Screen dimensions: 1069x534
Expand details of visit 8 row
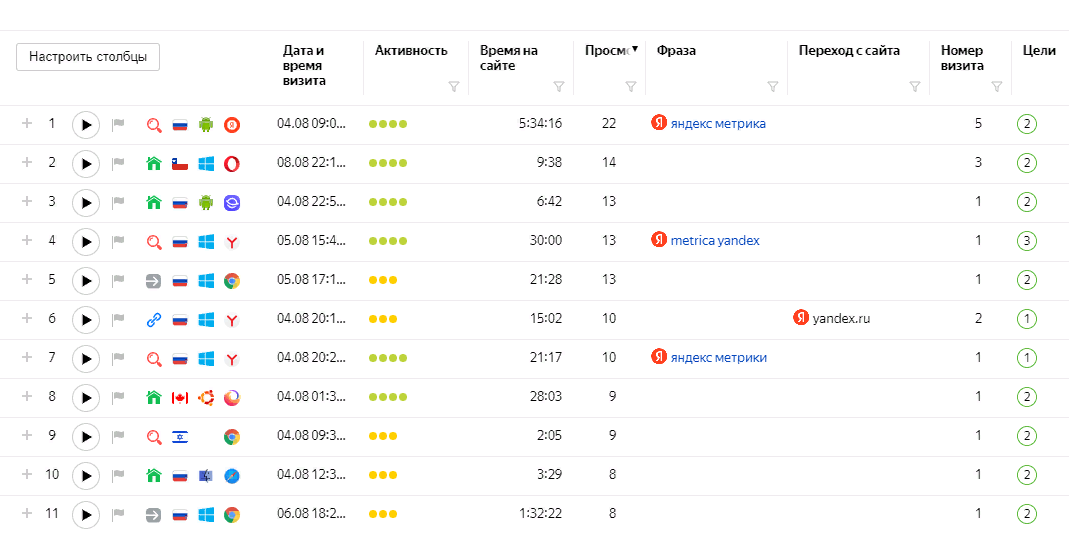(x=27, y=397)
